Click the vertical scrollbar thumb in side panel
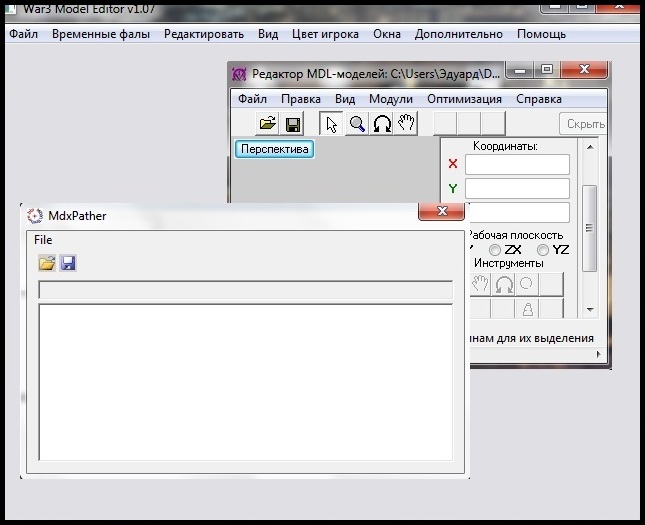Image resolution: width=645 pixels, height=525 pixels. (589, 228)
